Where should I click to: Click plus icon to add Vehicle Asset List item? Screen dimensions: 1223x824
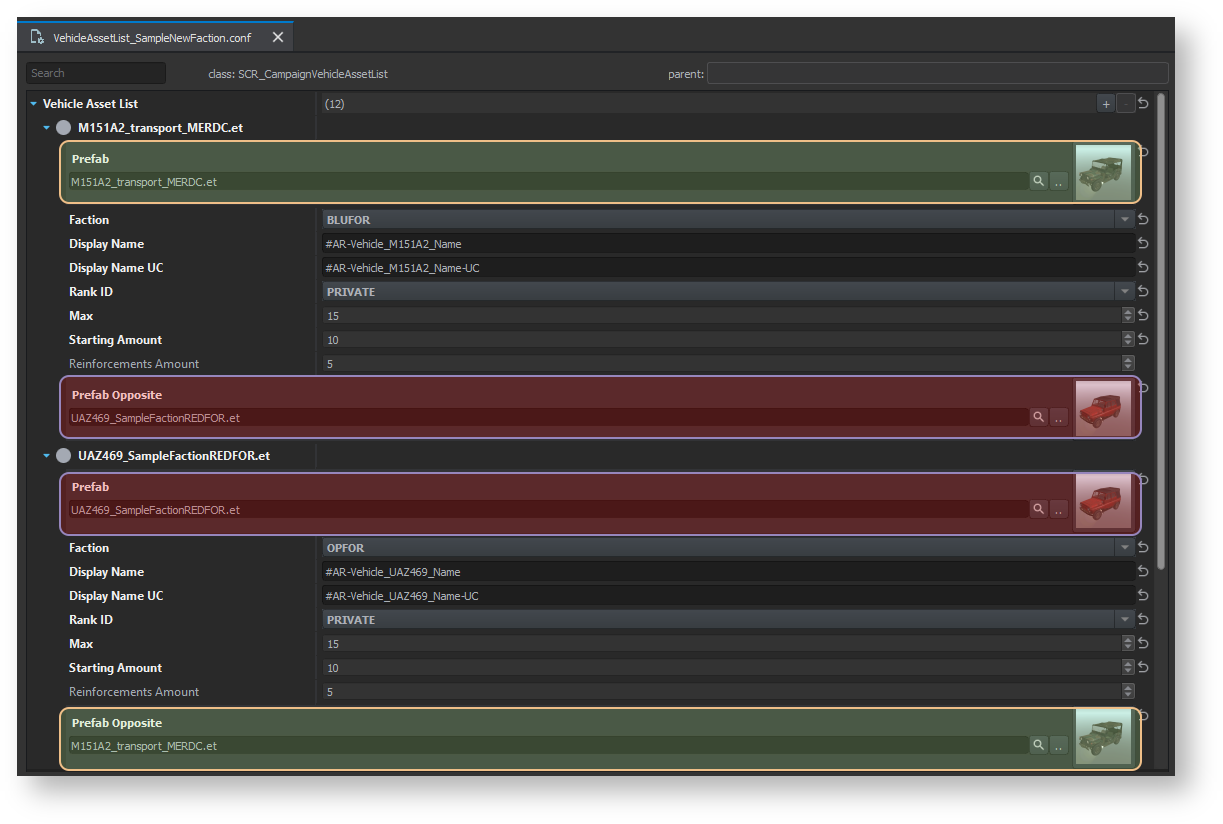pyautogui.click(x=1106, y=104)
